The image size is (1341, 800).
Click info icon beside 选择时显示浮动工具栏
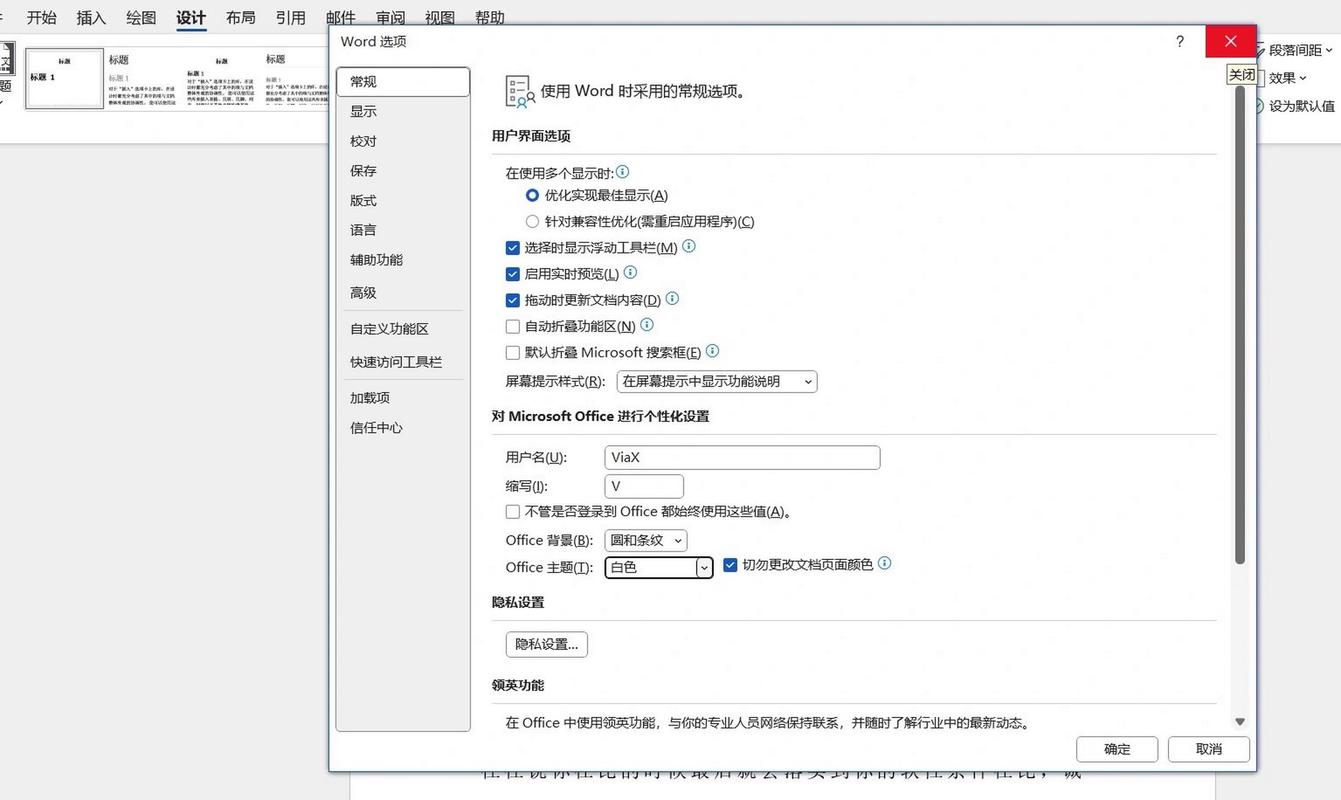pos(688,246)
